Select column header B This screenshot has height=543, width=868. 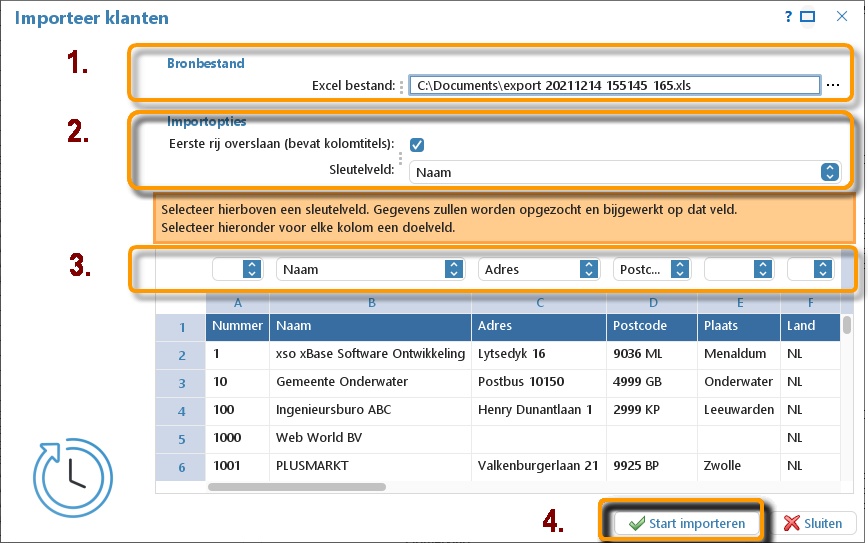371,303
